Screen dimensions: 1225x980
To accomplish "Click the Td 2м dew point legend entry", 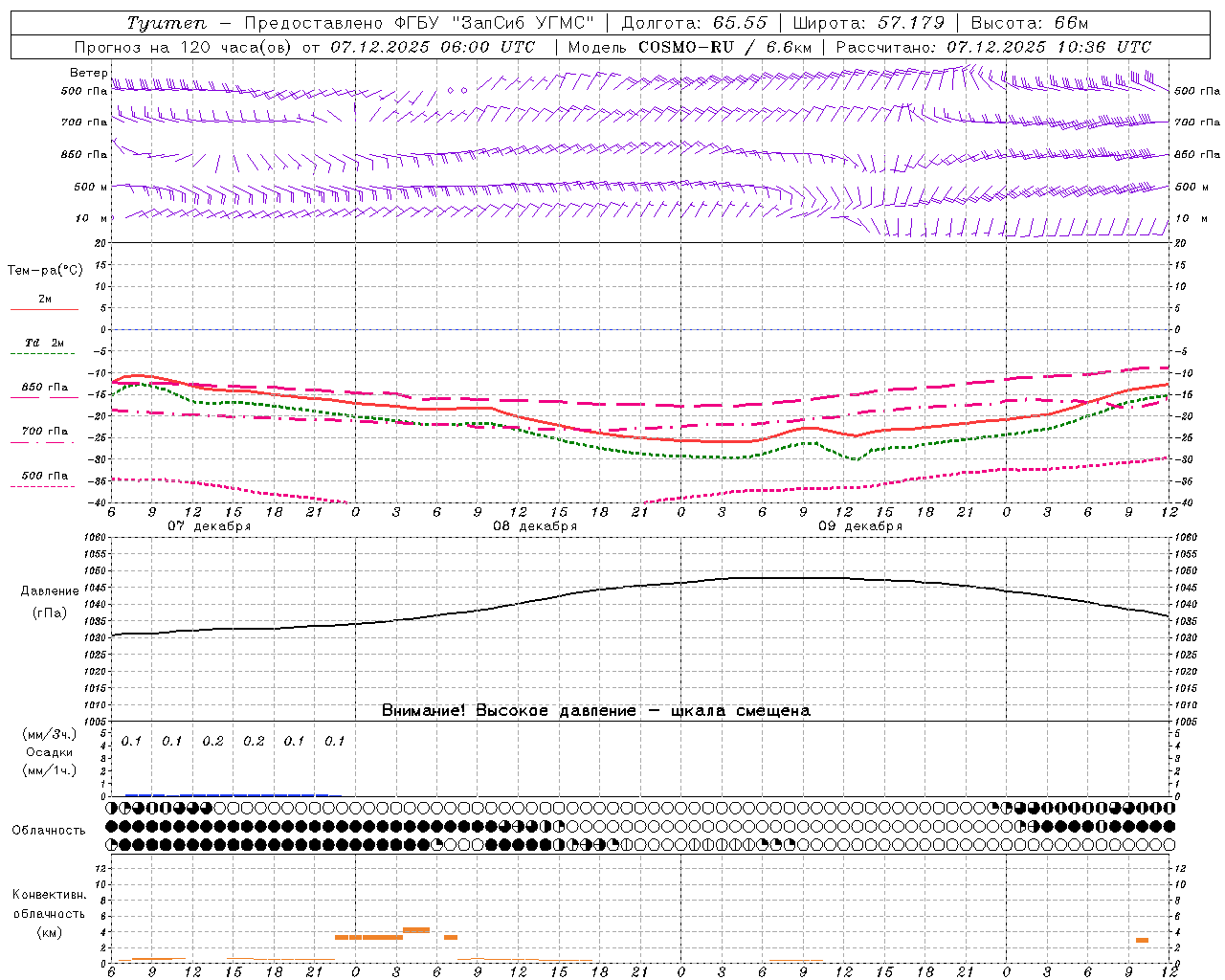I will 44,343.
